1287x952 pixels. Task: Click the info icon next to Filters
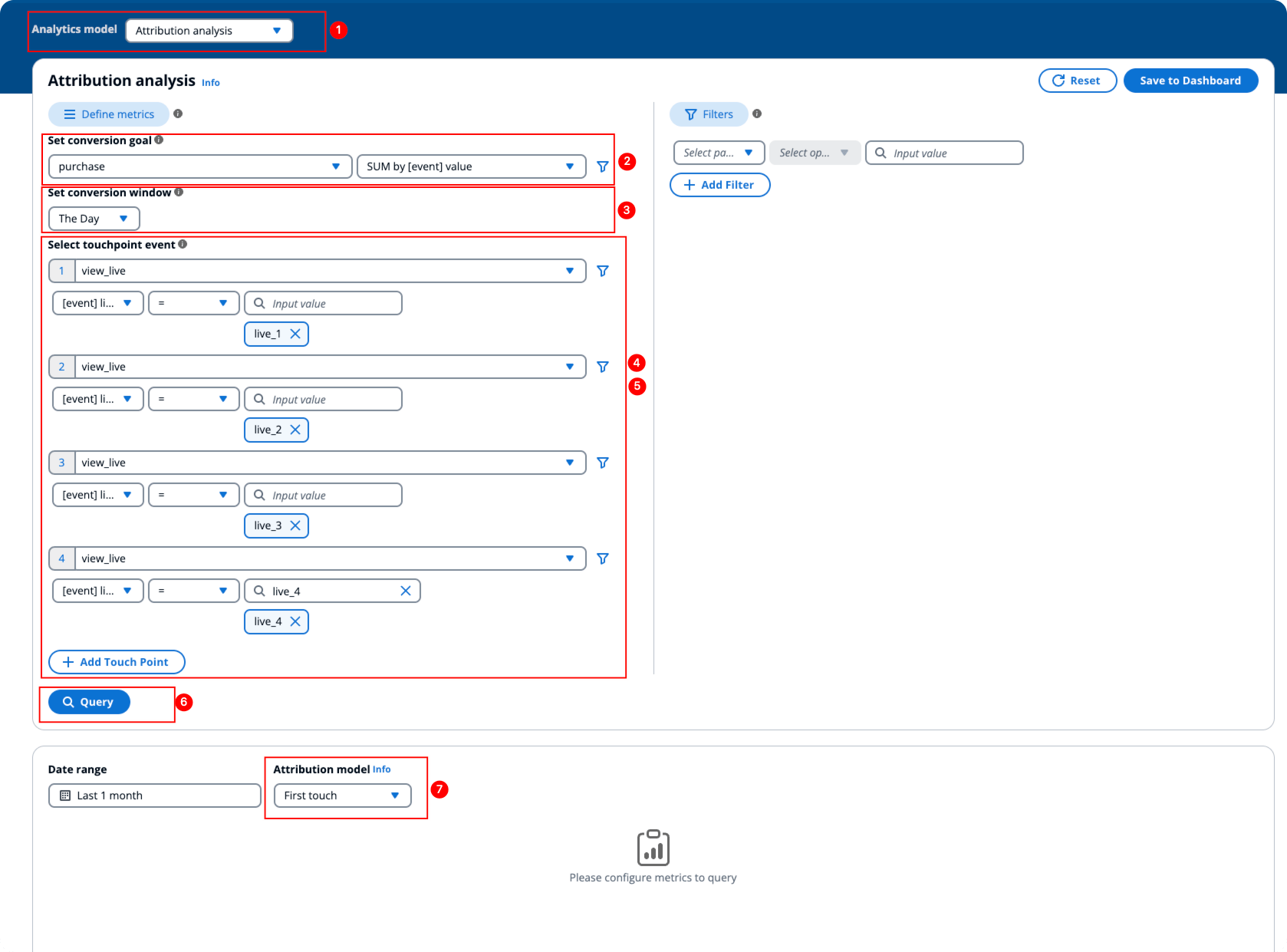757,114
